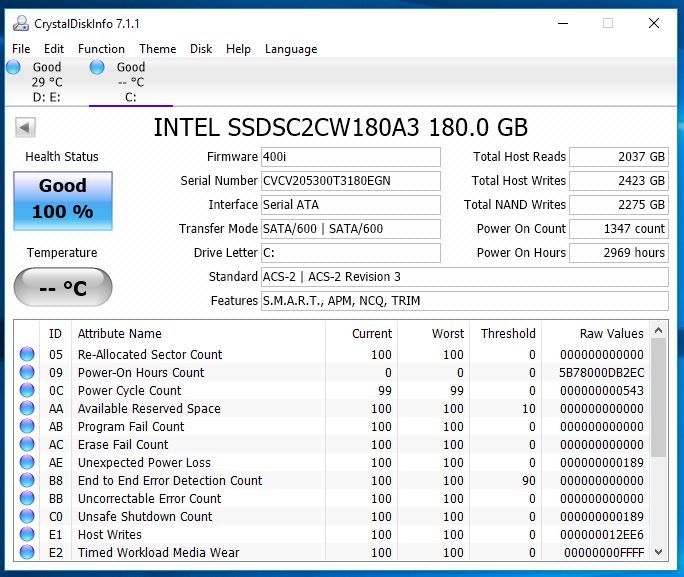Click the Serial Number field
Image resolution: width=684 pixels, height=577 pixels.
pos(351,181)
